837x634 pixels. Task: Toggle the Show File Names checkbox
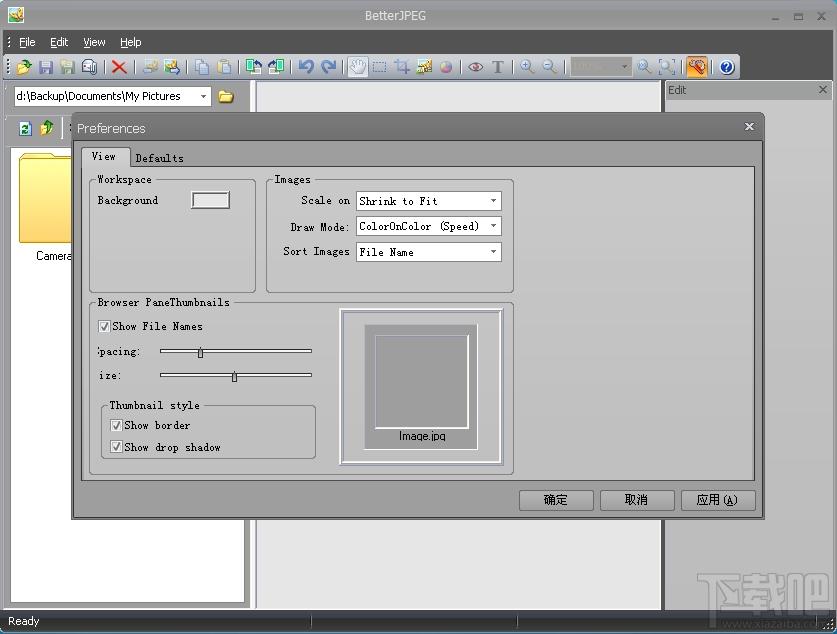pyautogui.click(x=104, y=326)
